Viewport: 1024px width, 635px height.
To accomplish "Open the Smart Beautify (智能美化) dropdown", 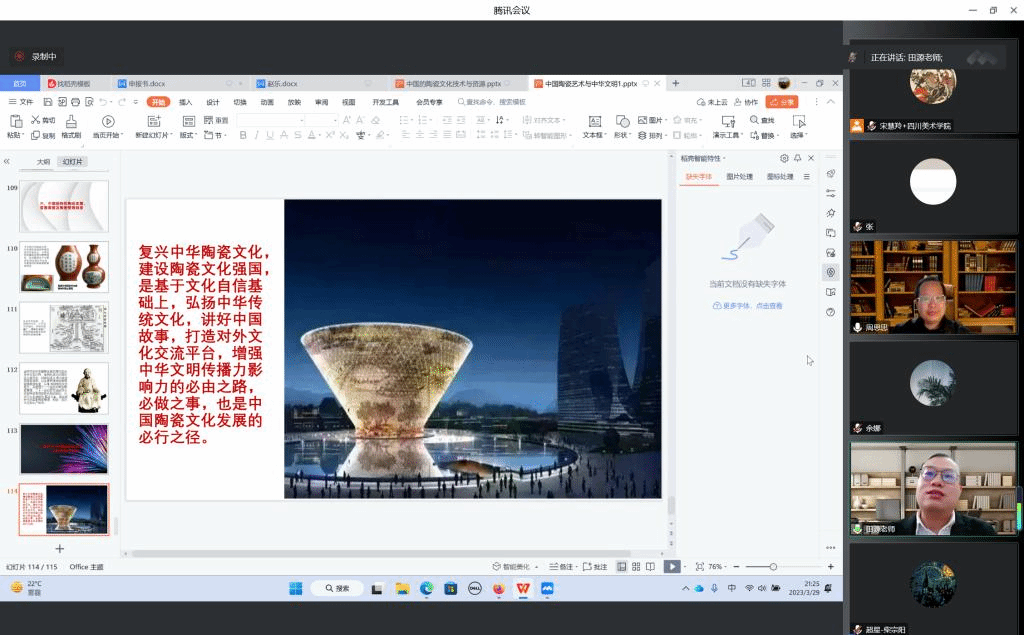I will coord(515,566).
